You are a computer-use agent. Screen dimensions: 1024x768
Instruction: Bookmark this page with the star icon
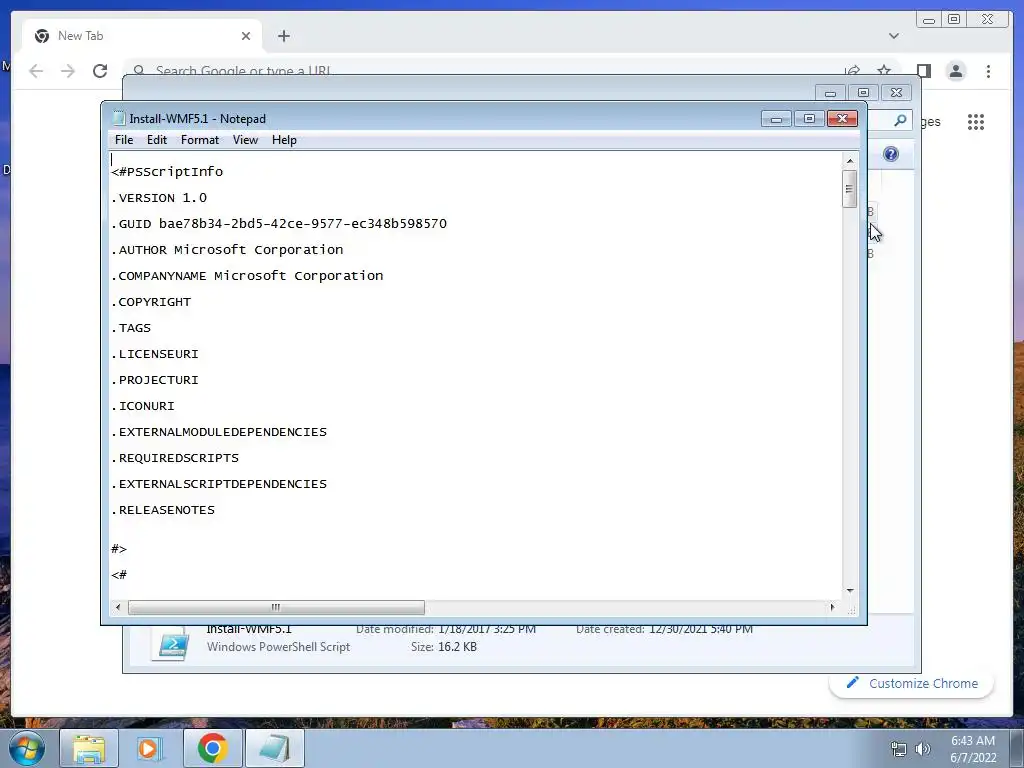(884, 70)
